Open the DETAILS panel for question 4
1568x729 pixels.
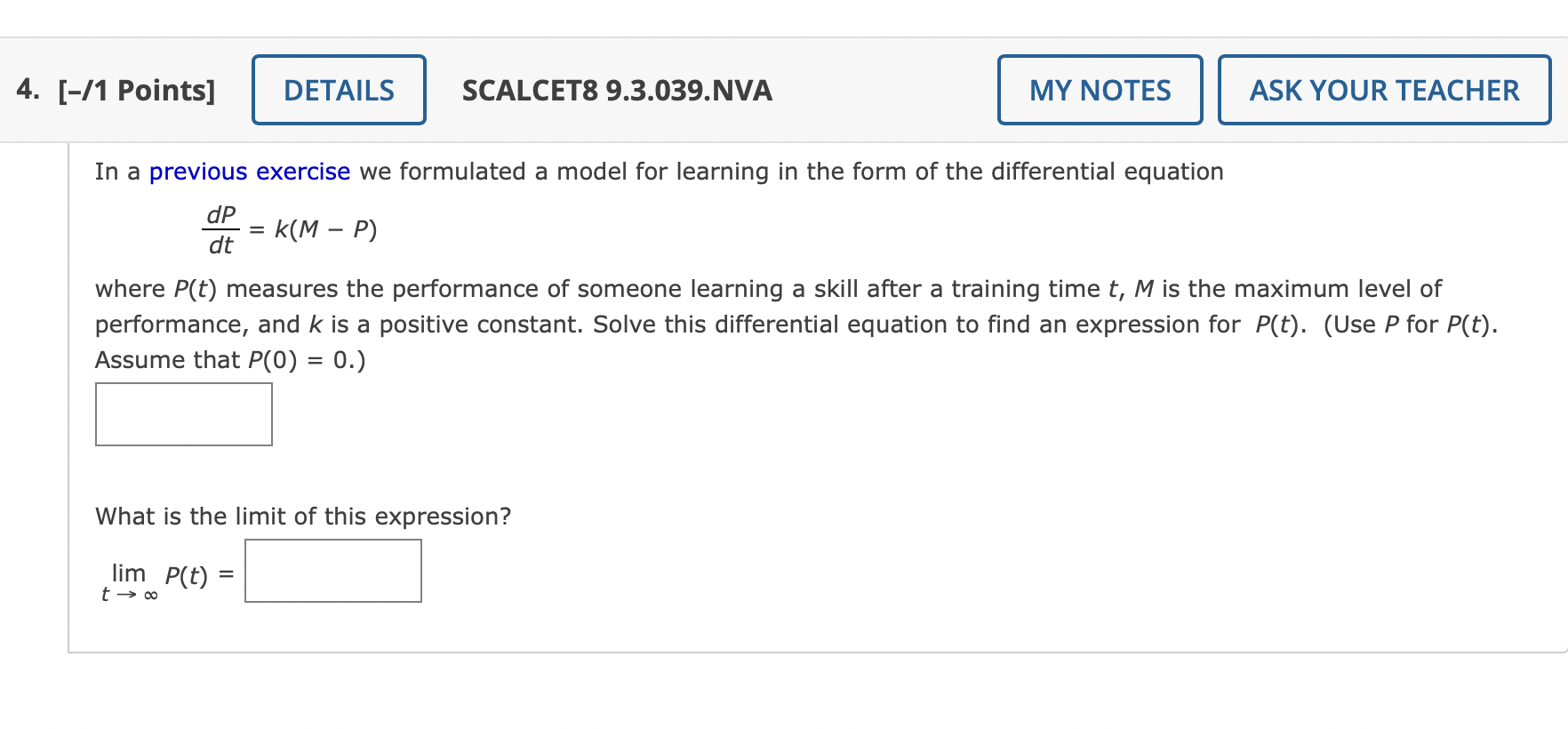click(x=338, y=90)
